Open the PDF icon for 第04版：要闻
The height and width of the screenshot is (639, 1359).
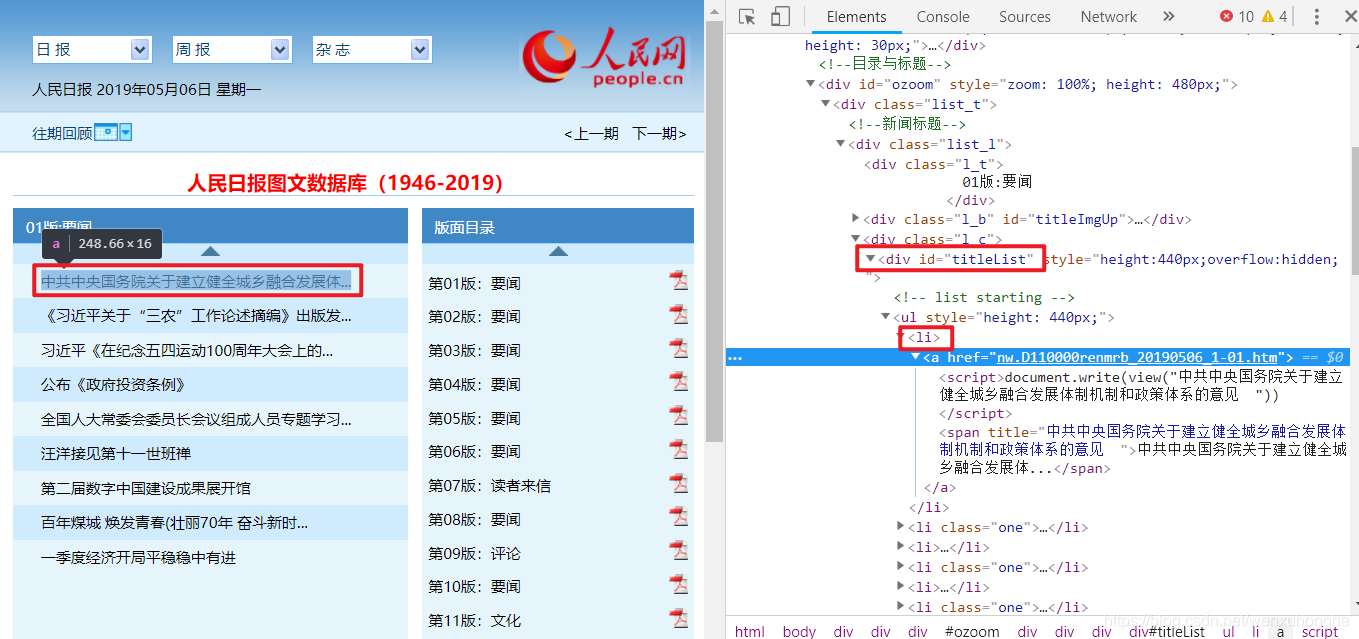point(680,382)
